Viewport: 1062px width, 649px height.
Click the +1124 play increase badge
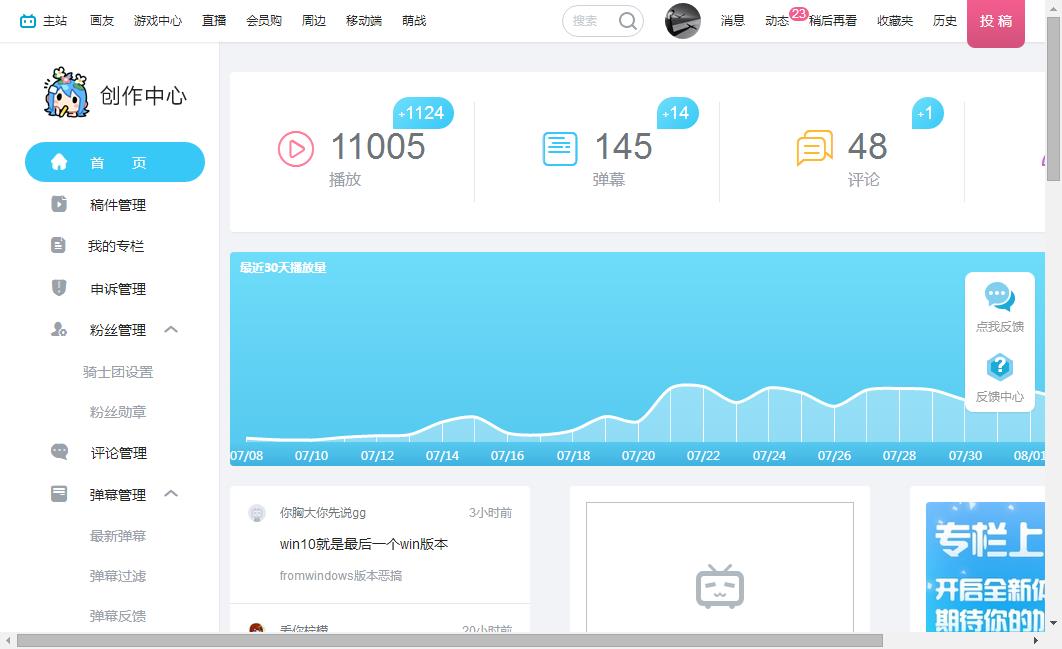pos(423,113)
